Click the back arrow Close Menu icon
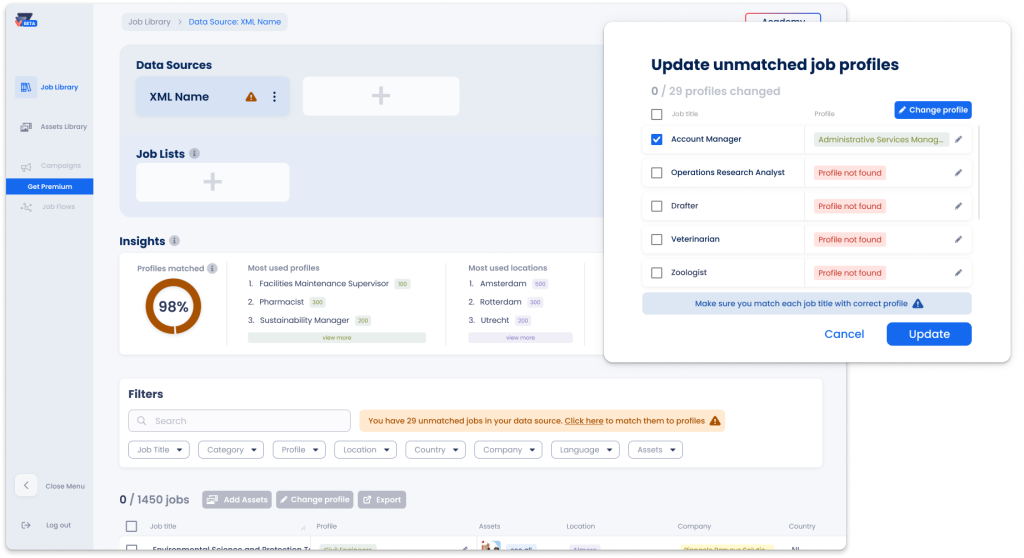The width and height of the screenshot is (1024, 558). point(27,486)
